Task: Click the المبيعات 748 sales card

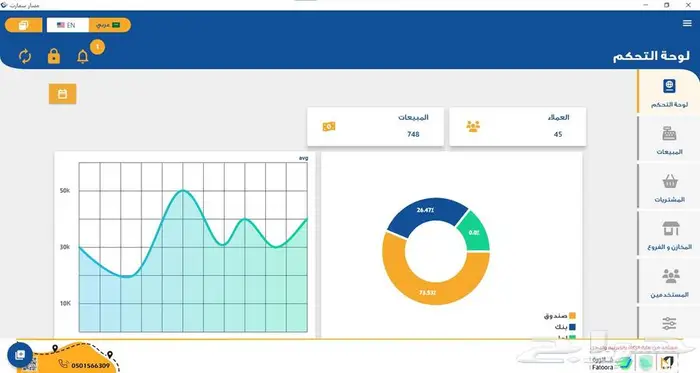Action: [375, 126]
